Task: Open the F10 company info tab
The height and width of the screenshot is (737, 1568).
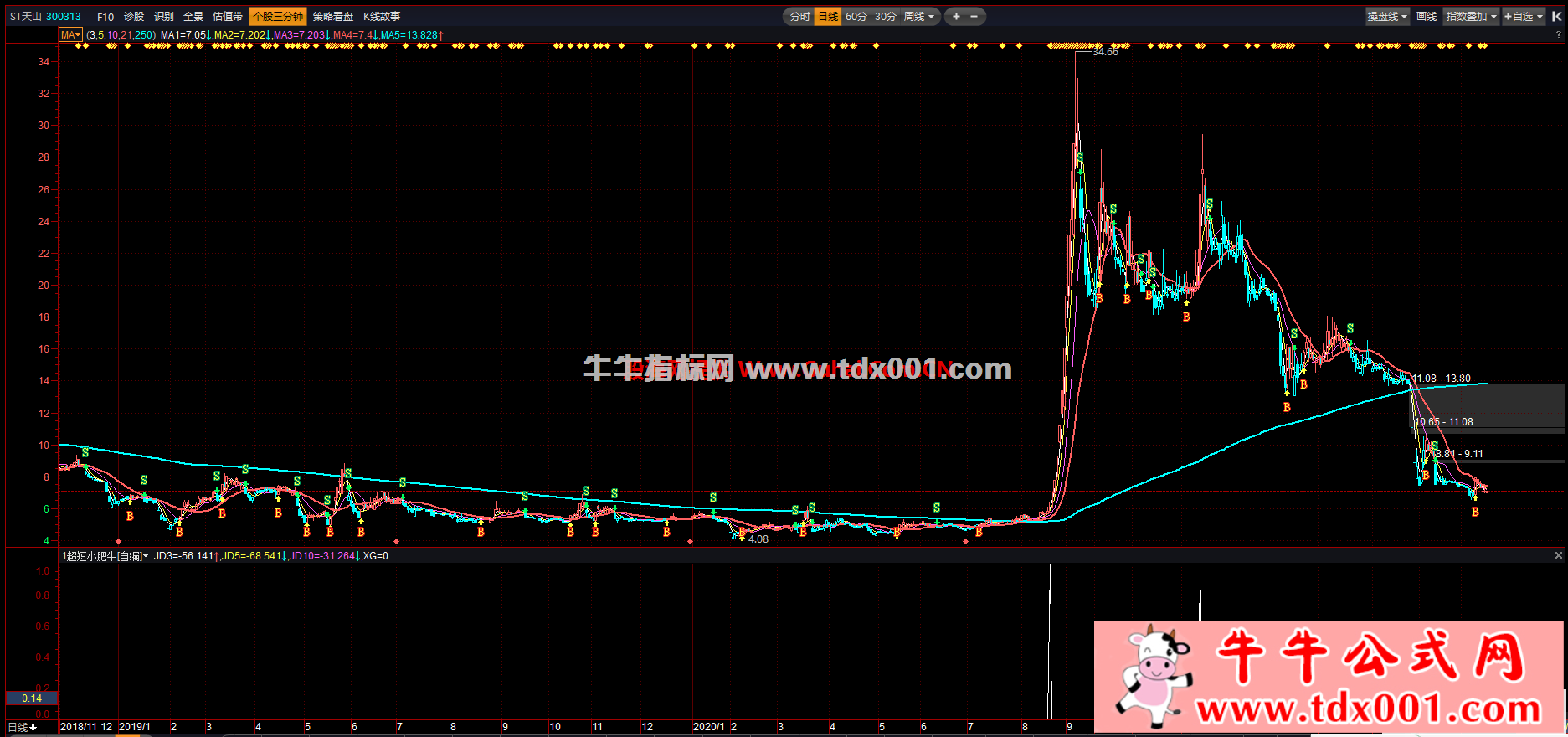Action: (x=105, y=17)
